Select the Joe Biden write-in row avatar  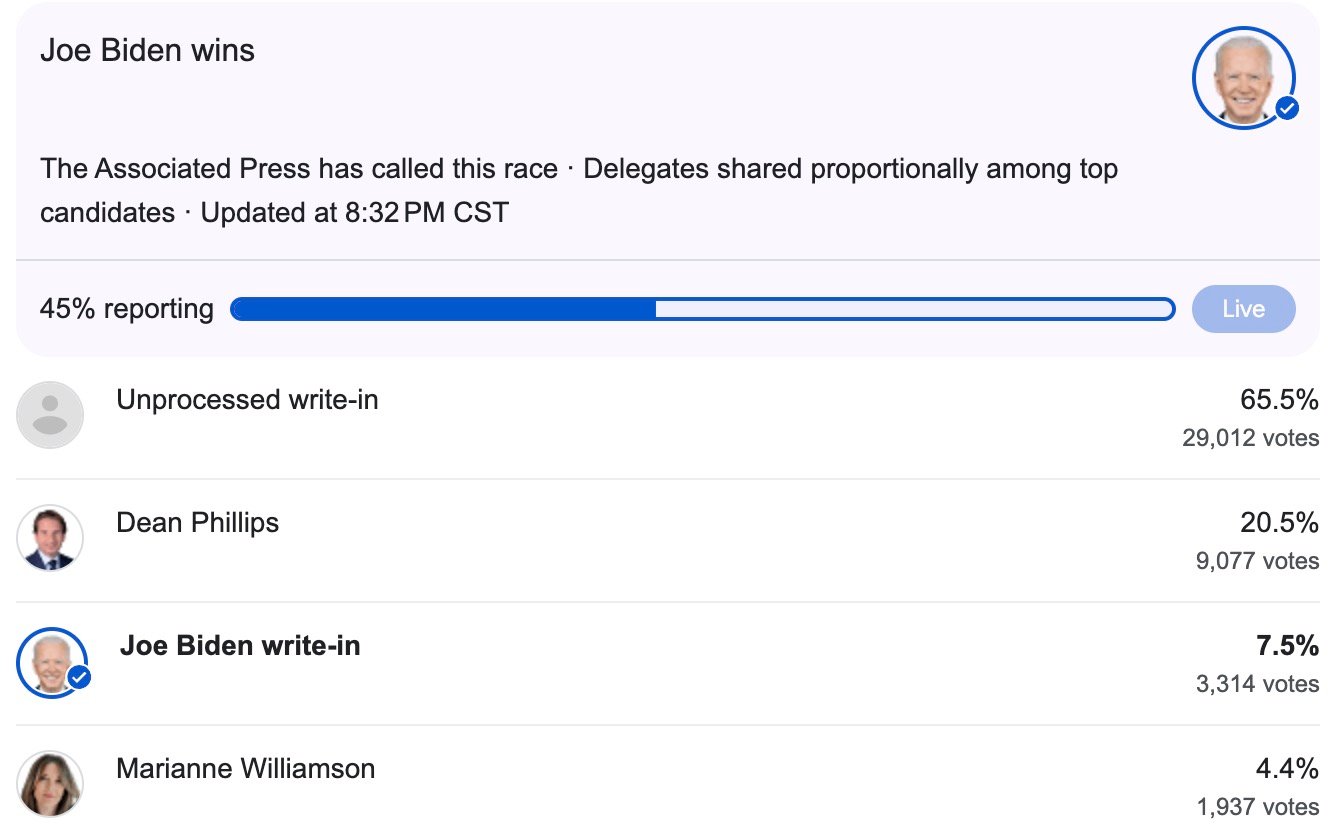point(48,661)
